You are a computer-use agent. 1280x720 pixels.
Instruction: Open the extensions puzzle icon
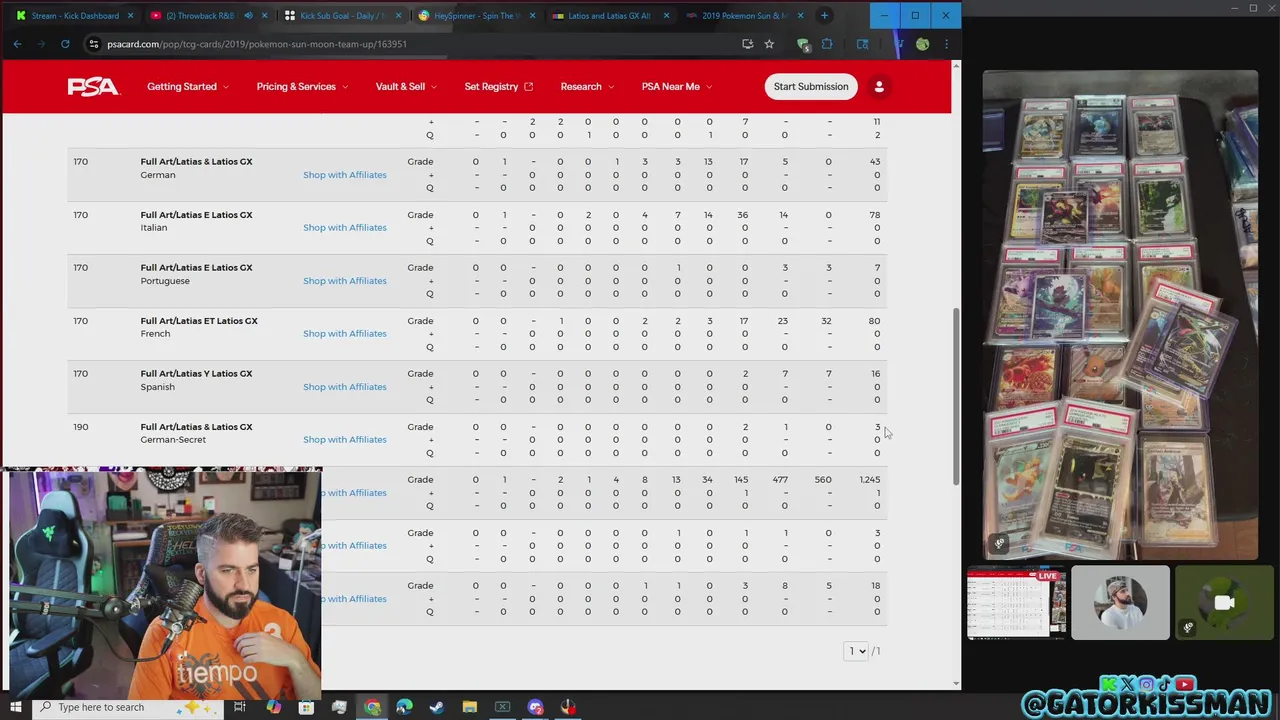[x=826, y=44]
